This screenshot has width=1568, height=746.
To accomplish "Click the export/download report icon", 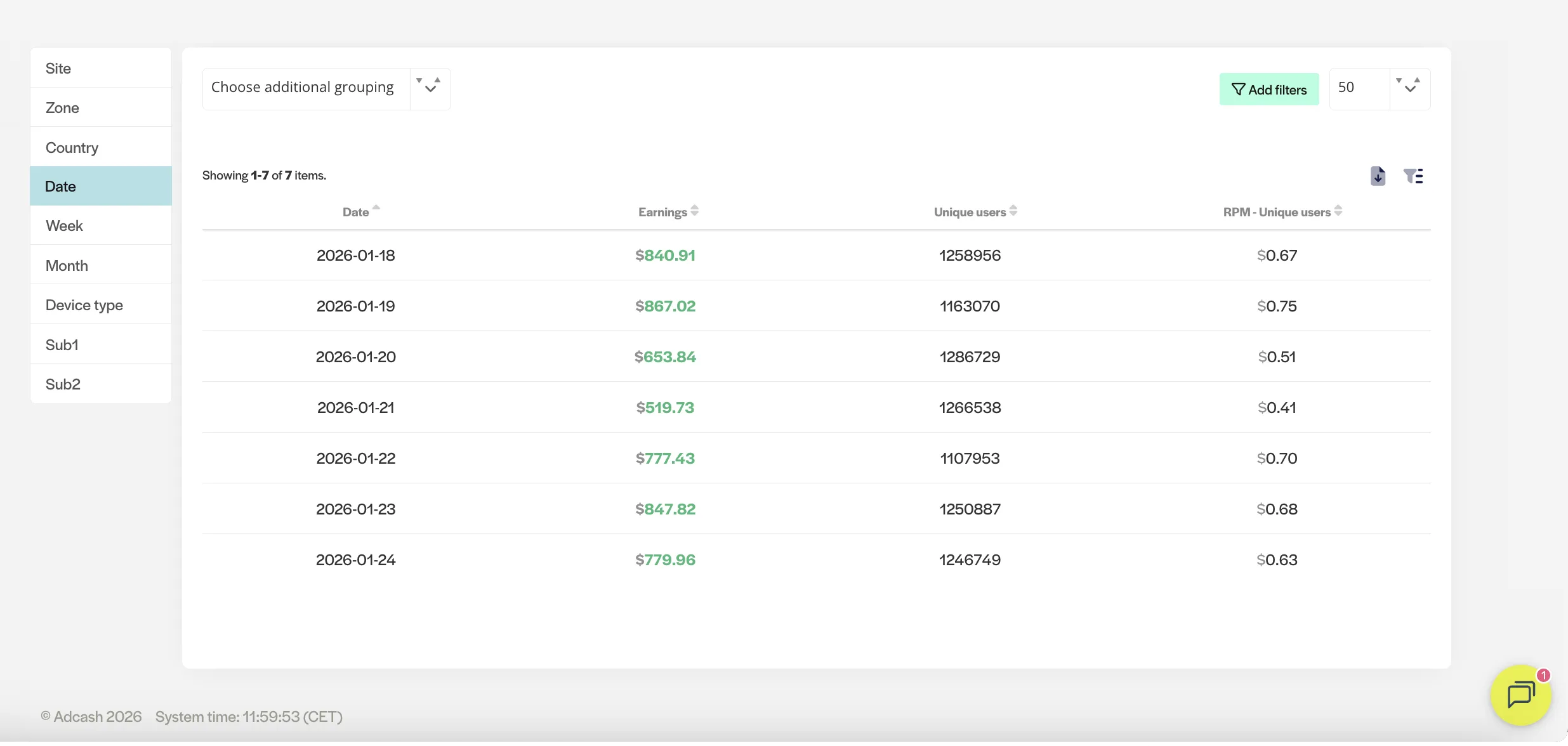I will coord(1378,176).
